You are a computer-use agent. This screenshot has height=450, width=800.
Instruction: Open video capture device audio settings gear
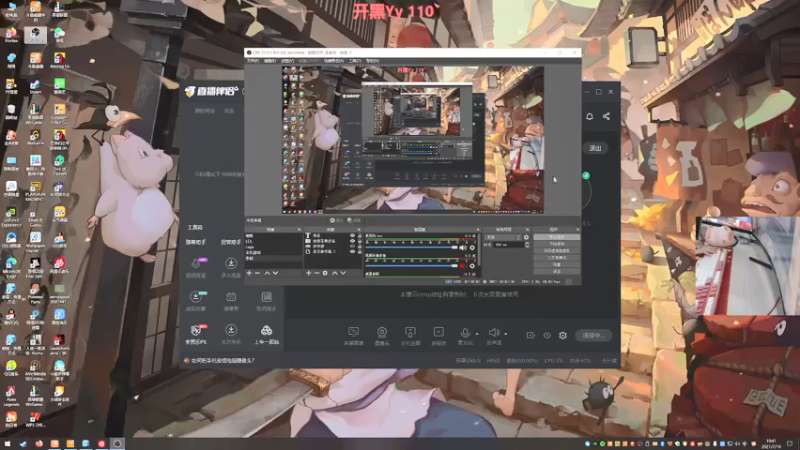[472, 266]
